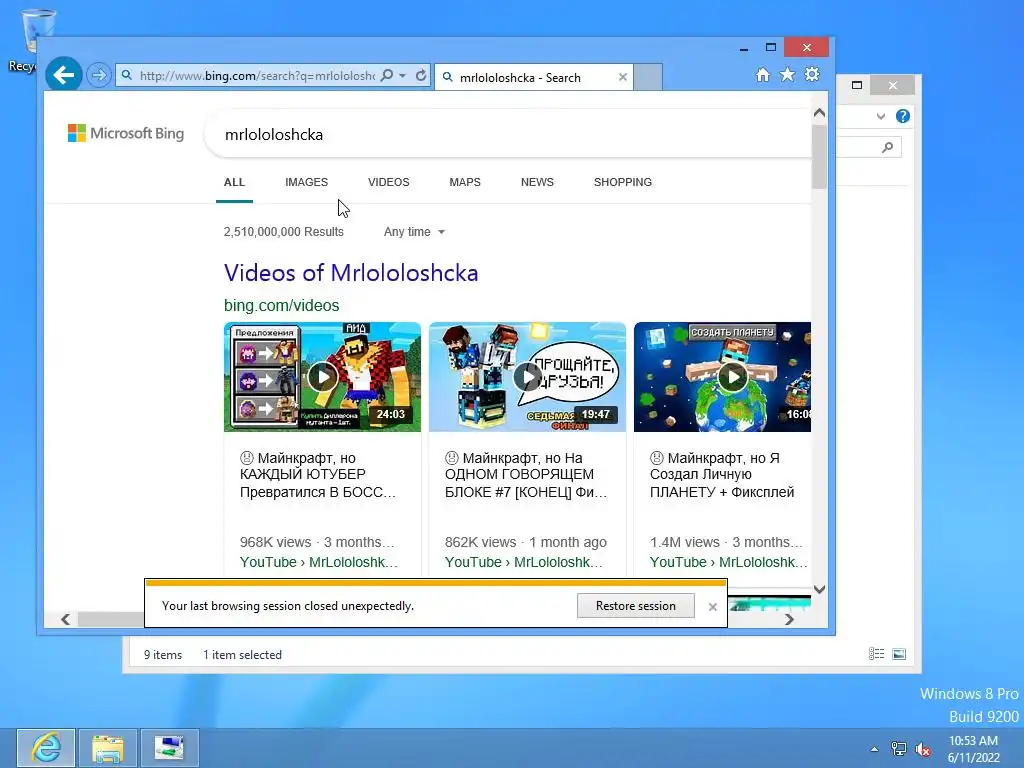The width and height of the screenshot is (1024, 768).
Task: Maximize the Explorer window behind the browser
Action: (x=857, y=85)
